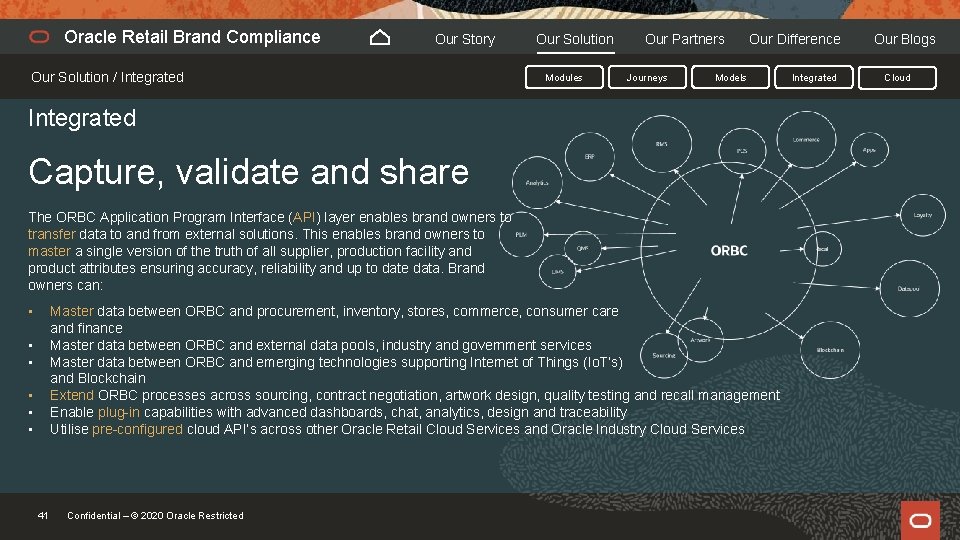Select the Journeys button
Image resolution: width=960 pixels, height=540 pixels.
[x=647, y=78]
